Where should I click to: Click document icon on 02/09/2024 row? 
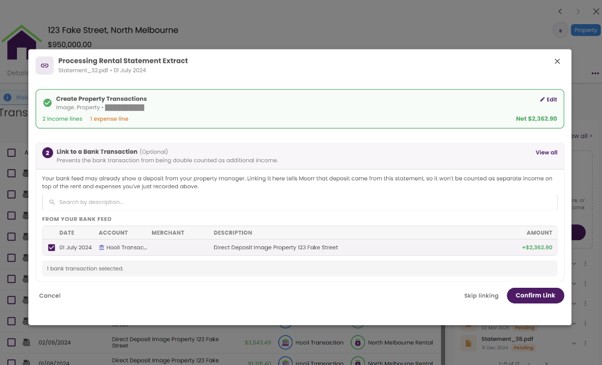pyautogui.click(x=26, y=342)
